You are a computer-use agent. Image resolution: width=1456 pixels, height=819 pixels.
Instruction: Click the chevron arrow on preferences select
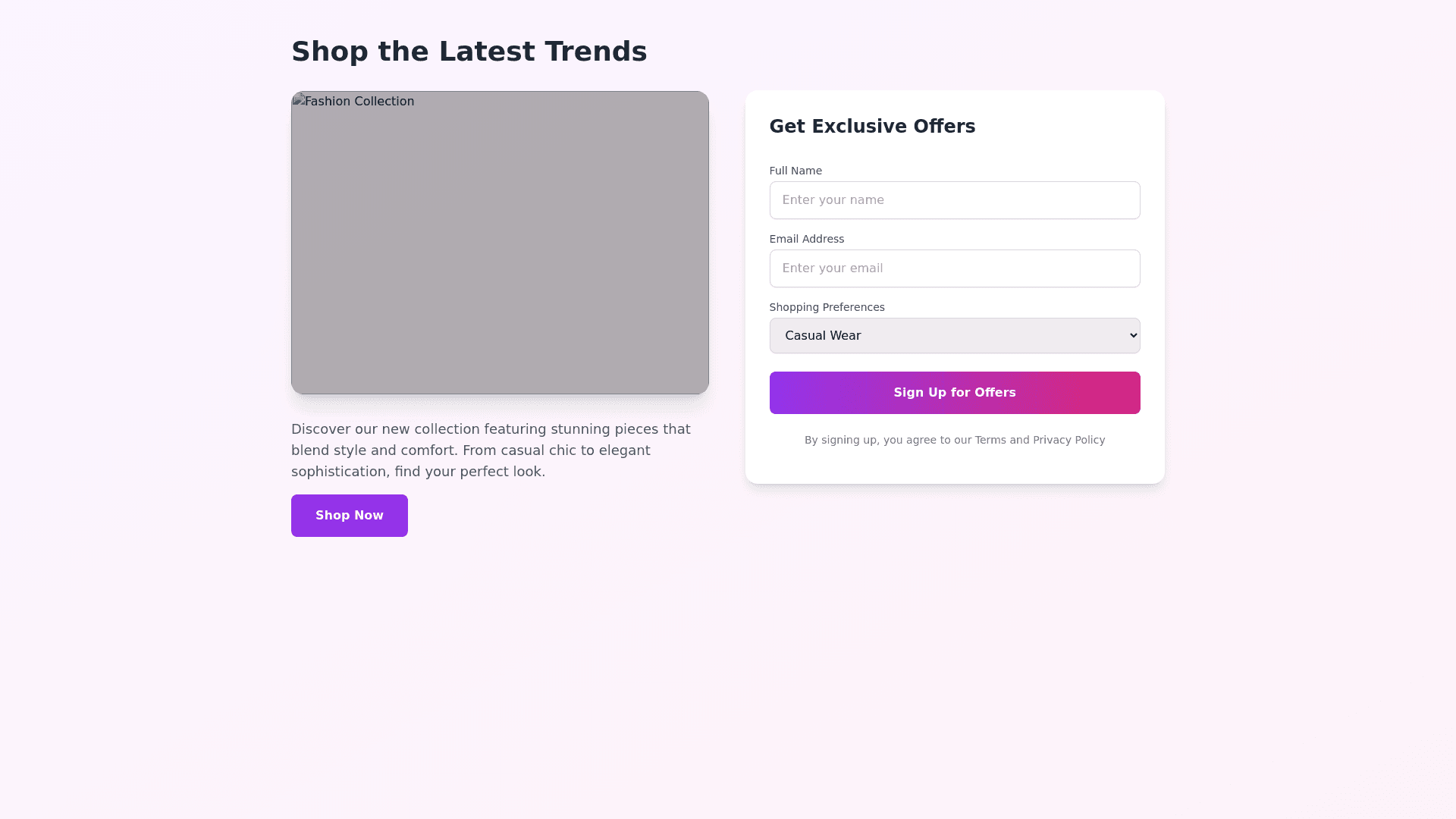coord(1133,336)
